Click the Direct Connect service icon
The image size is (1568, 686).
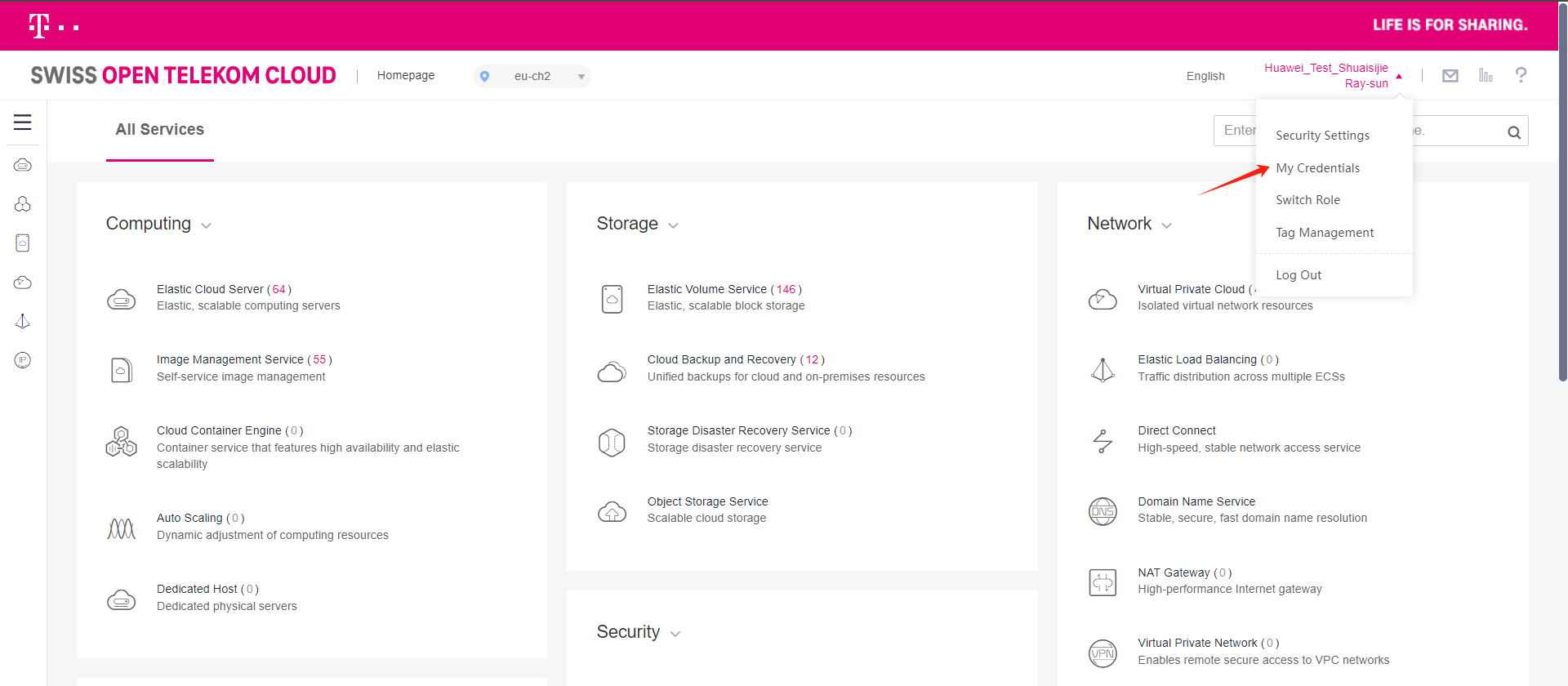1103,442
